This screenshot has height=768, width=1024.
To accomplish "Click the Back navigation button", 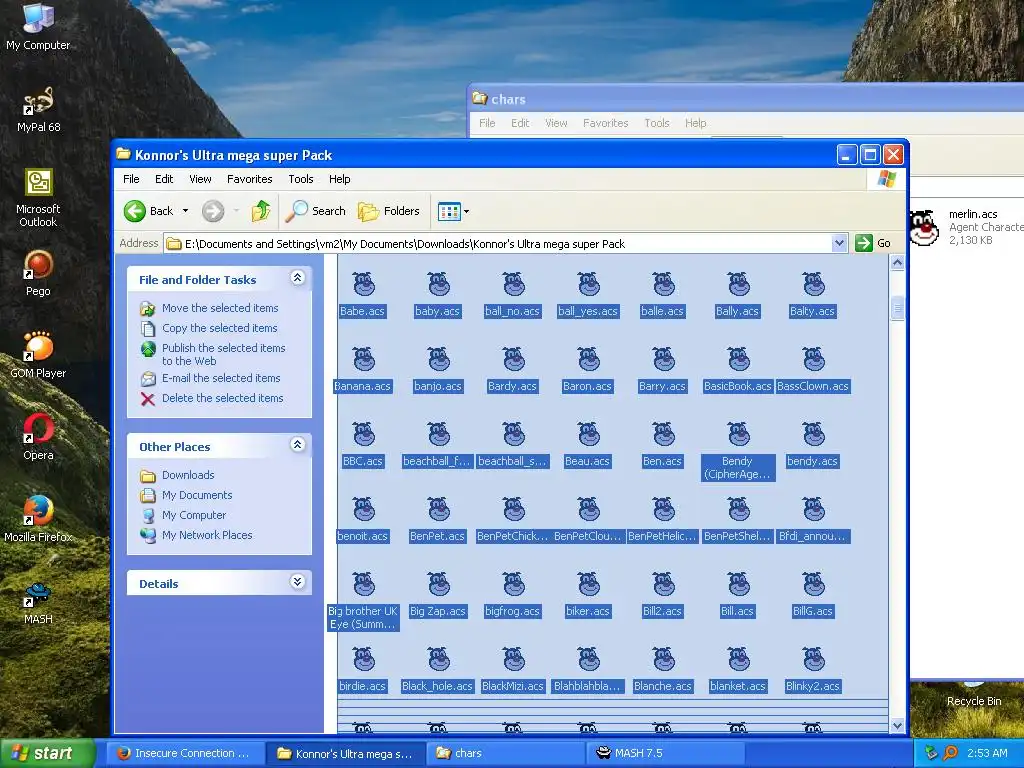I will [149, 211].
